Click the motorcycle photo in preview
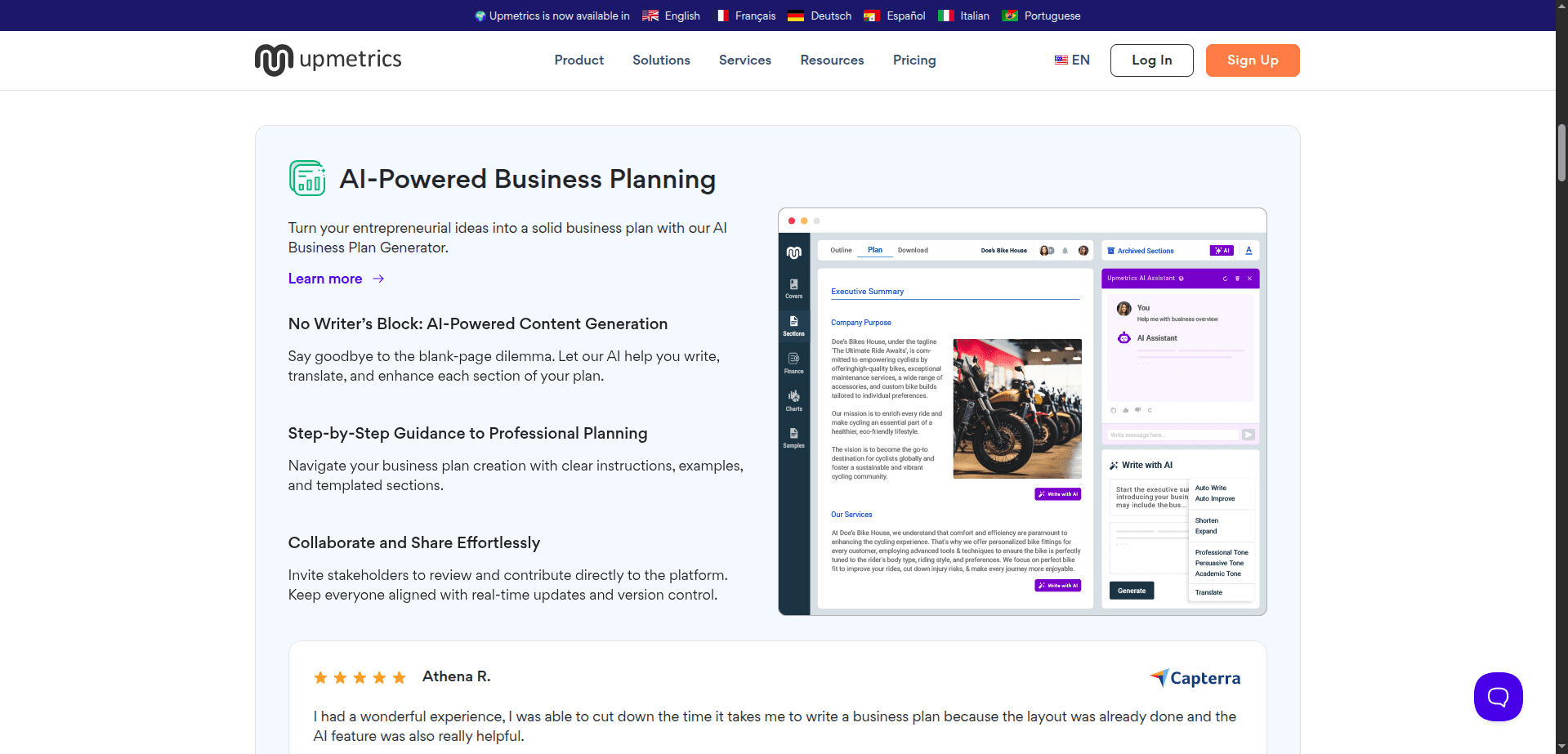The image size is (1568, 754). tap(1017, 408)
